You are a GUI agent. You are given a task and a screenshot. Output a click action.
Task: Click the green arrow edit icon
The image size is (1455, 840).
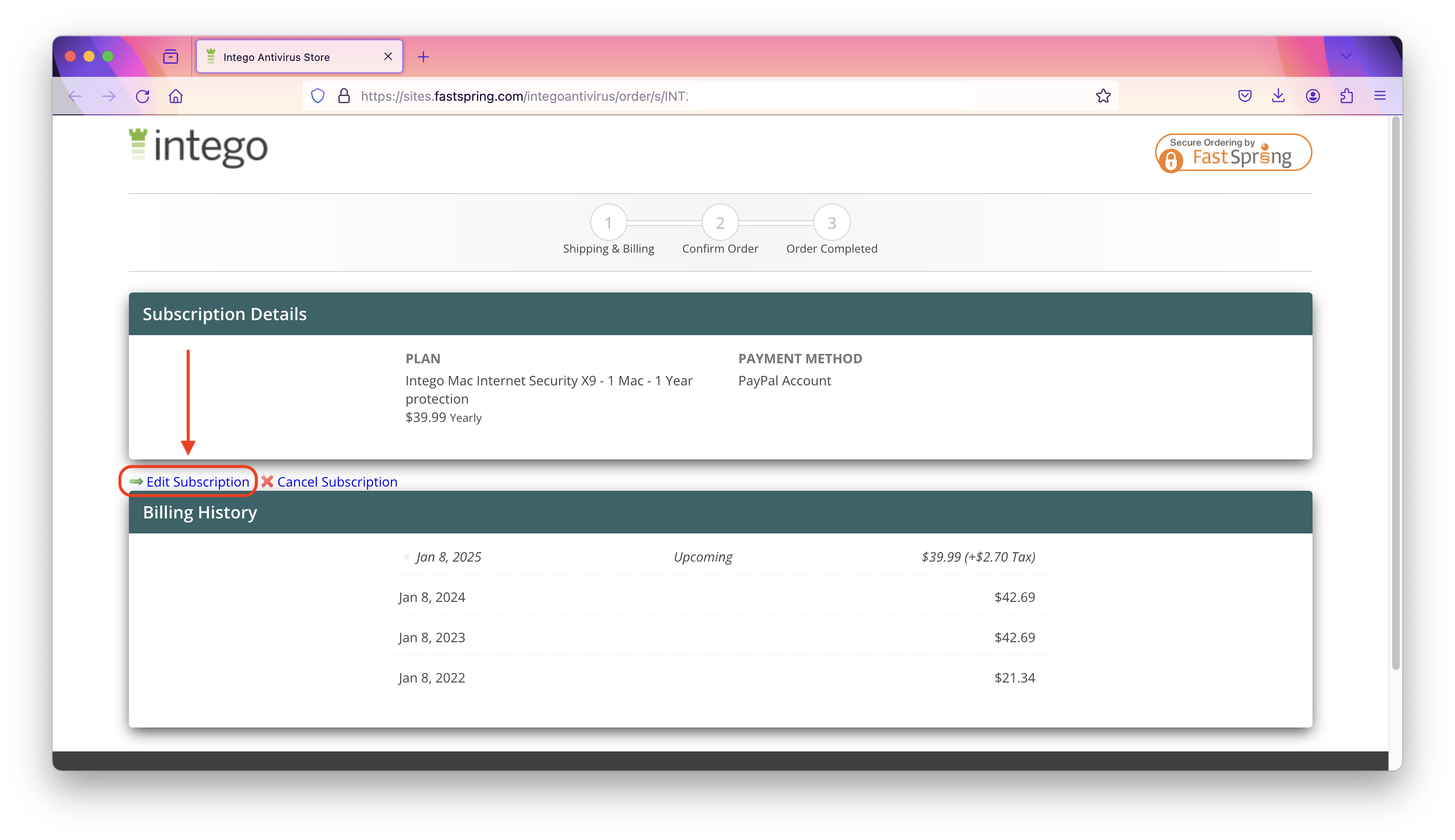136,481
